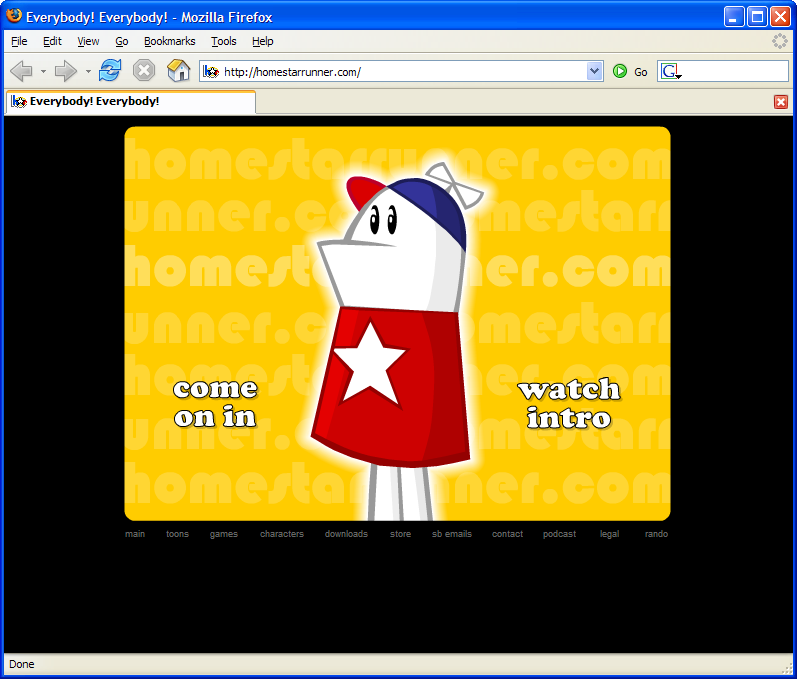Image resolution: width=797 pixels, height=679 pixels.
Task: Go to the Home page icon
Action: 178,71
